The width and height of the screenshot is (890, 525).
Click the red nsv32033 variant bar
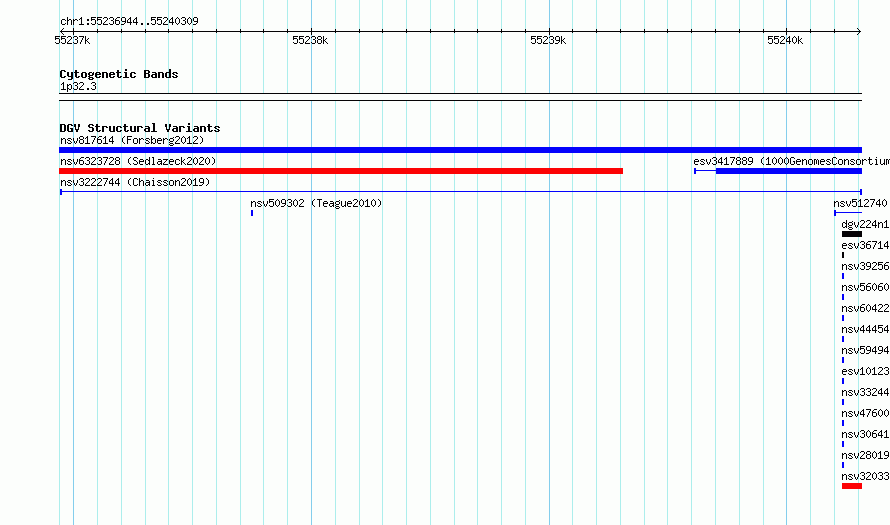tap(852, 486)
